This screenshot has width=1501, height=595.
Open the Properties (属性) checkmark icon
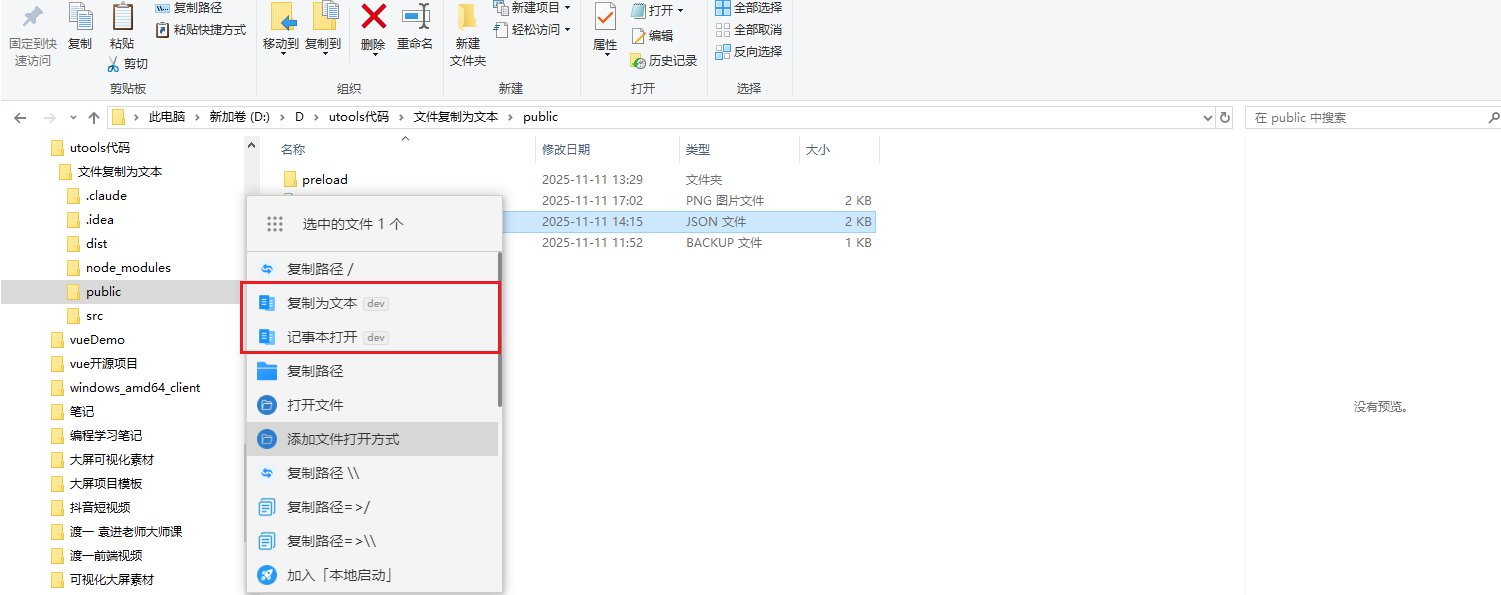(605, 17)
